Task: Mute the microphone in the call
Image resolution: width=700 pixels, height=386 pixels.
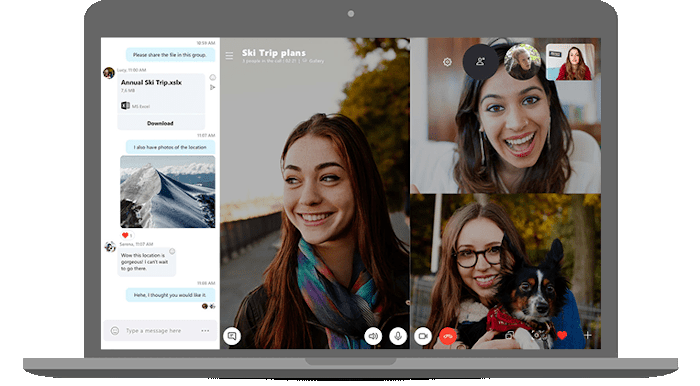Action: click(x=398, y=336)
